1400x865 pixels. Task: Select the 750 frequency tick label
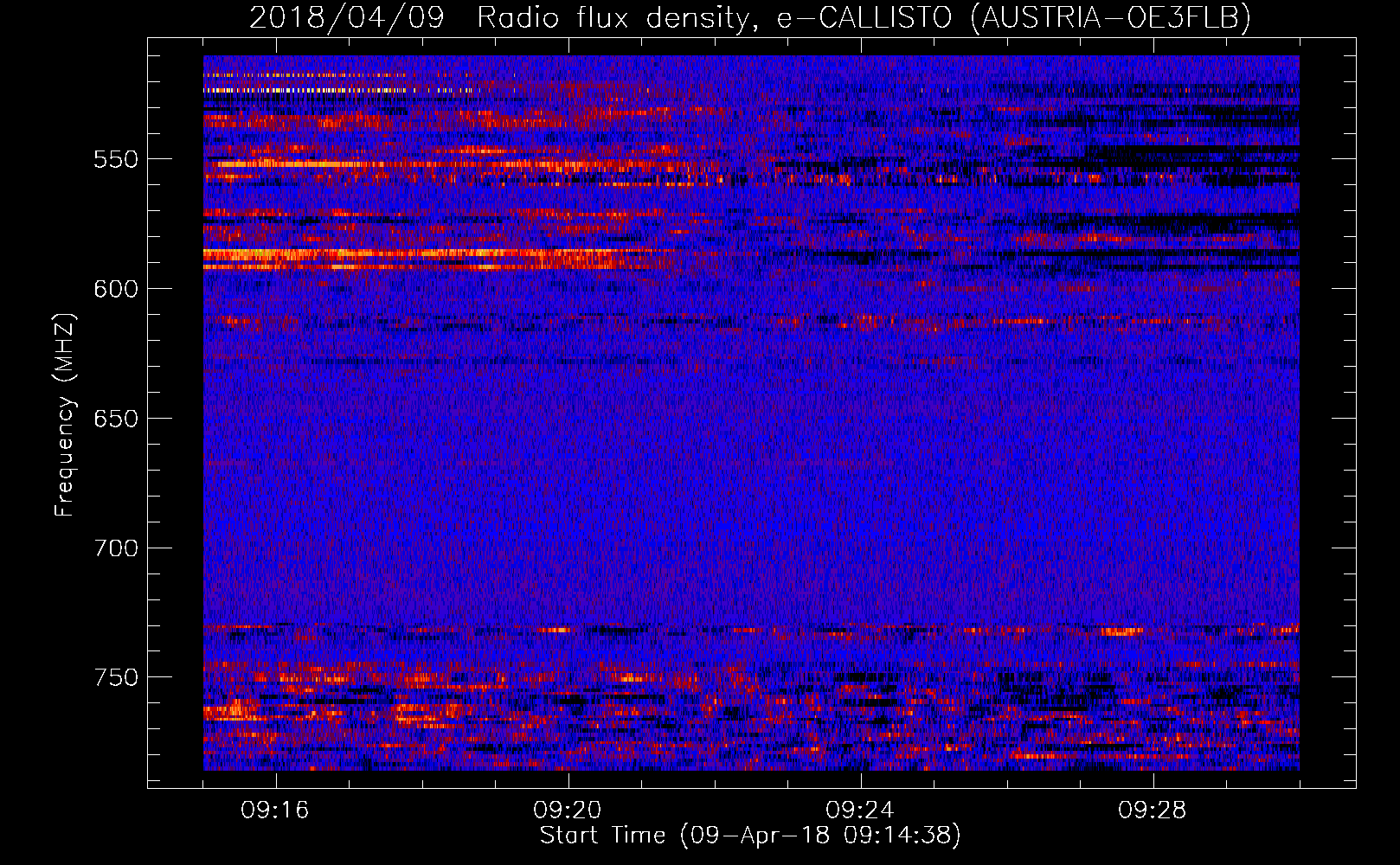click(116, 677)
